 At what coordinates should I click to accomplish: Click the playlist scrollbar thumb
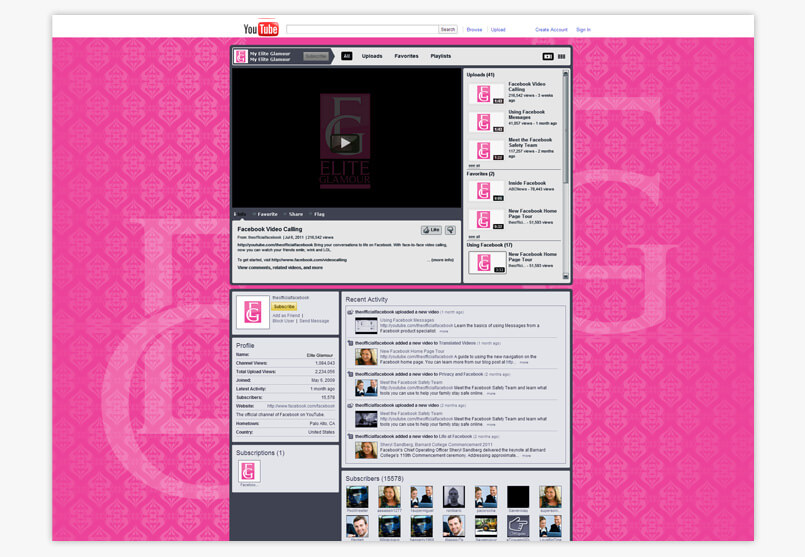566,129
